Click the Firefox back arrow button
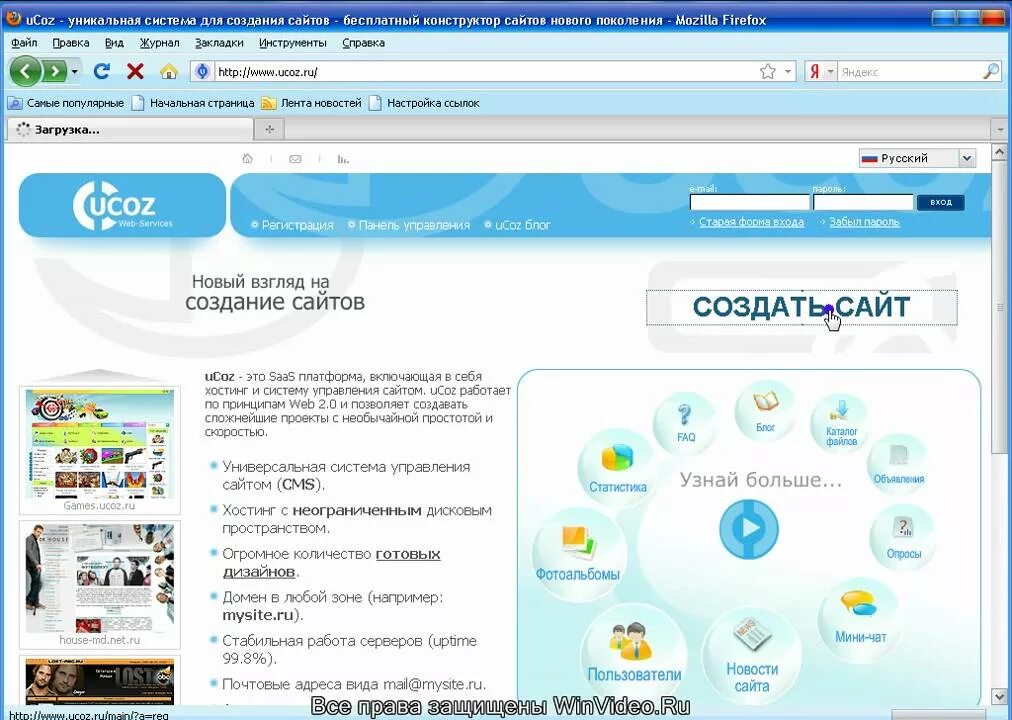The width and height of the screenshot is (1012, 720). coord(26,71)
